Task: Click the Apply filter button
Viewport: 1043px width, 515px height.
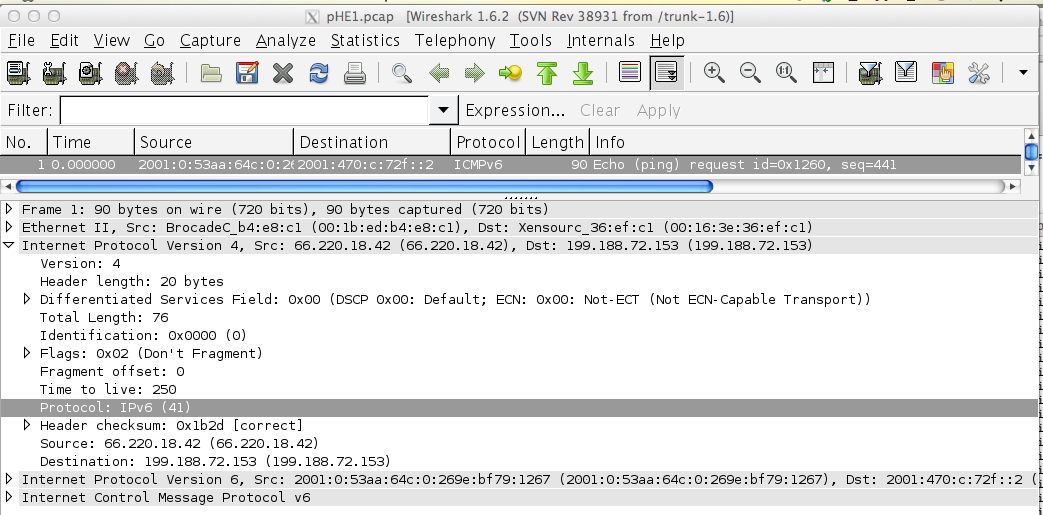Action: click(x=659, y=110)
